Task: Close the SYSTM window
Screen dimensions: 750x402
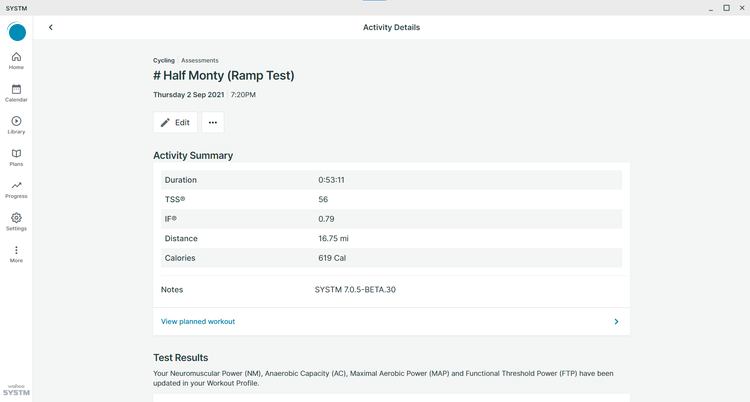Action: [x=743, y=8]
